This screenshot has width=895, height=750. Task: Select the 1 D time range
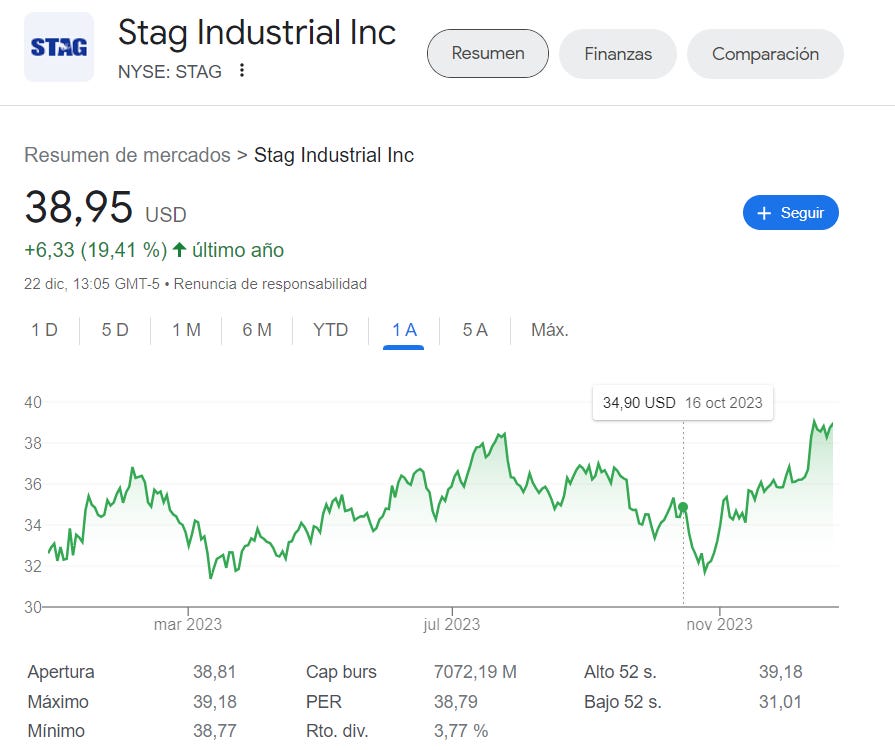tap(45, 330)
